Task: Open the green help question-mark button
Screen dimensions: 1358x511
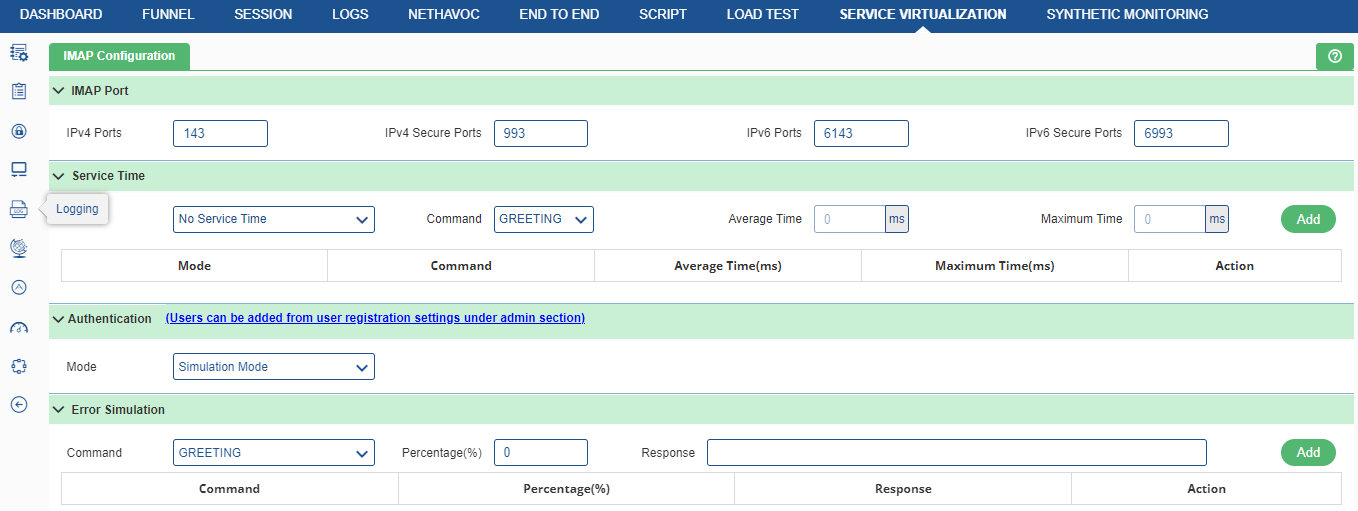Action: coord(1334,56)
